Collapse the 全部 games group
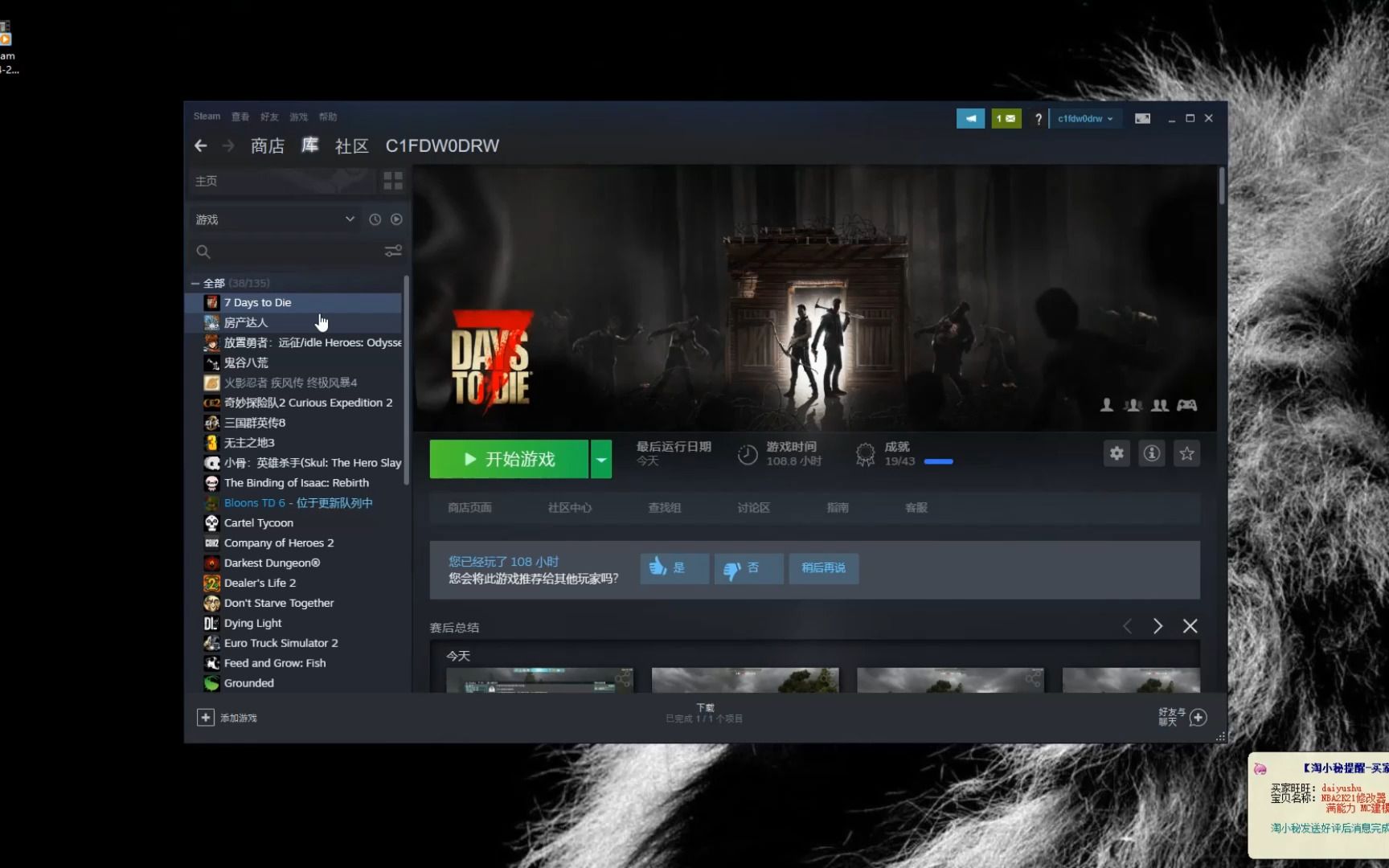 click(195, 284)
